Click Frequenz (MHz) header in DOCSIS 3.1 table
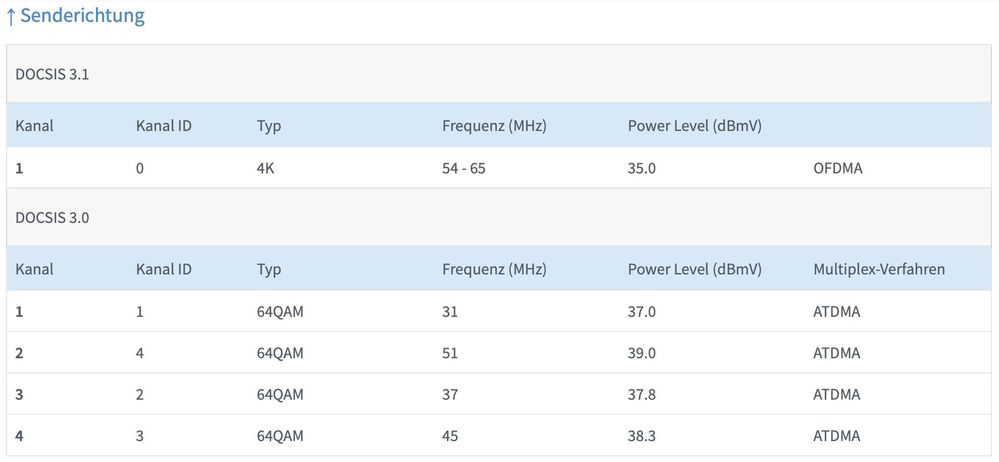This screenshot has width=999, height=462. click(x=494, y=126)
